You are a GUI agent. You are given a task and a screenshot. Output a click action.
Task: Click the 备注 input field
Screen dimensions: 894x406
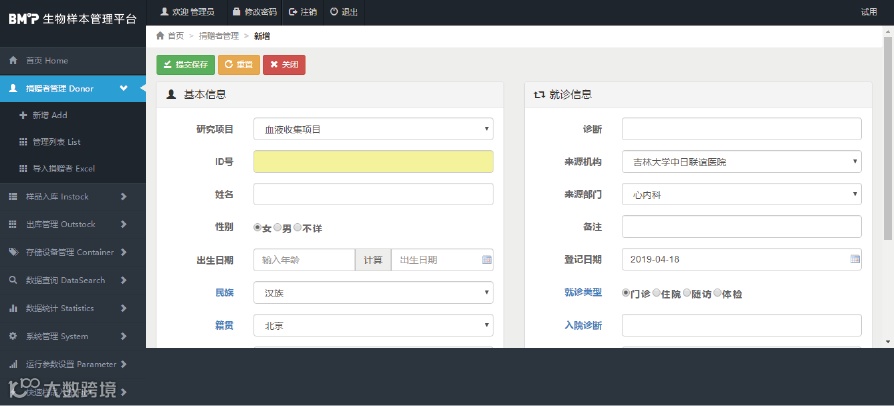coord(742,226)
